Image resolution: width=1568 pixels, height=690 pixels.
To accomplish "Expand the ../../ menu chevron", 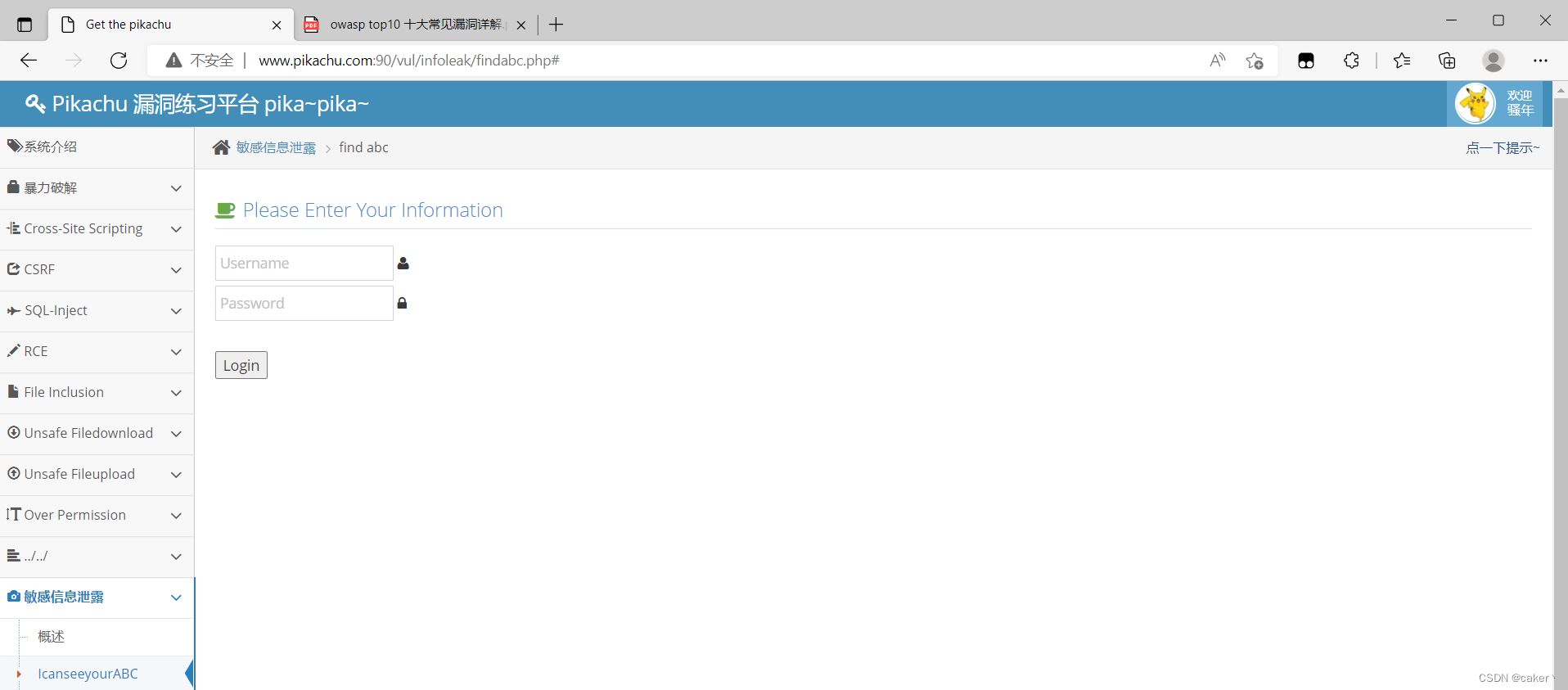I will pyautogui.click(x=176, y=557).
